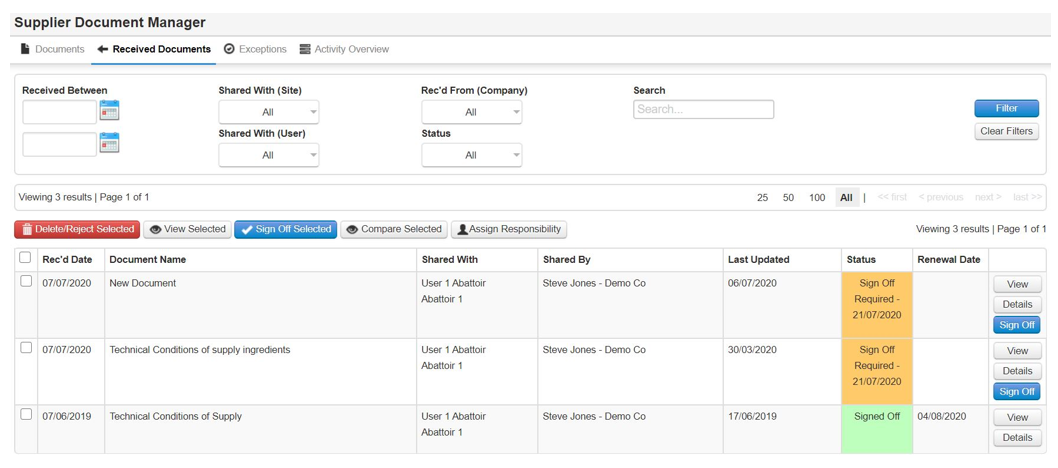
Task: Click the 04/08/2020 renewal date
Action: coord(942,417)
